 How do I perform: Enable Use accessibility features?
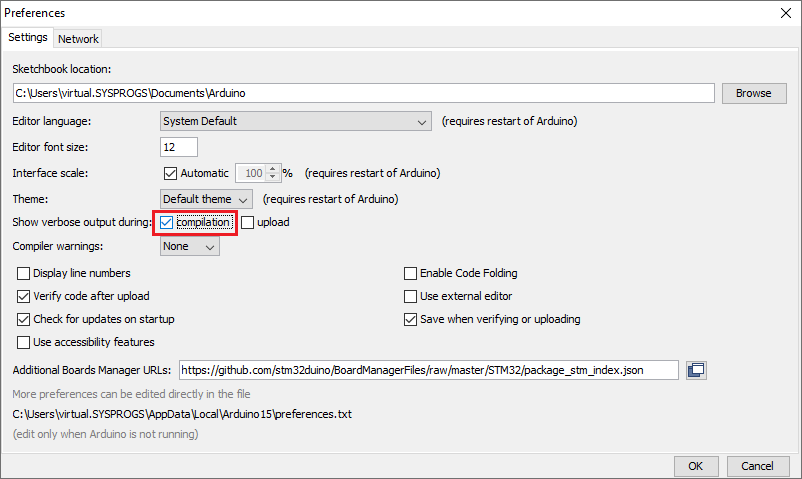[24, 342]
